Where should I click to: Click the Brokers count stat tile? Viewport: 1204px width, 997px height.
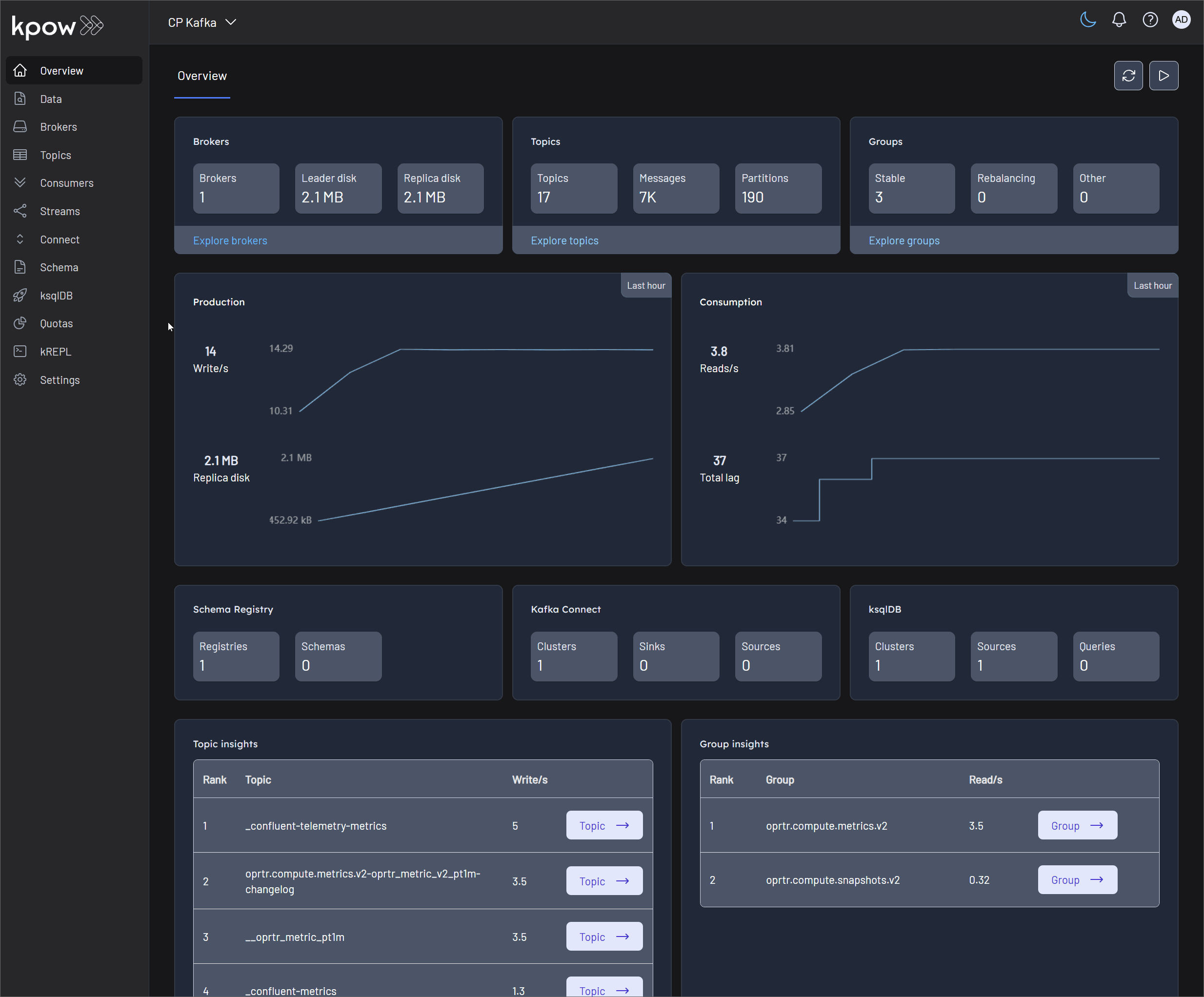pos(236,189)
